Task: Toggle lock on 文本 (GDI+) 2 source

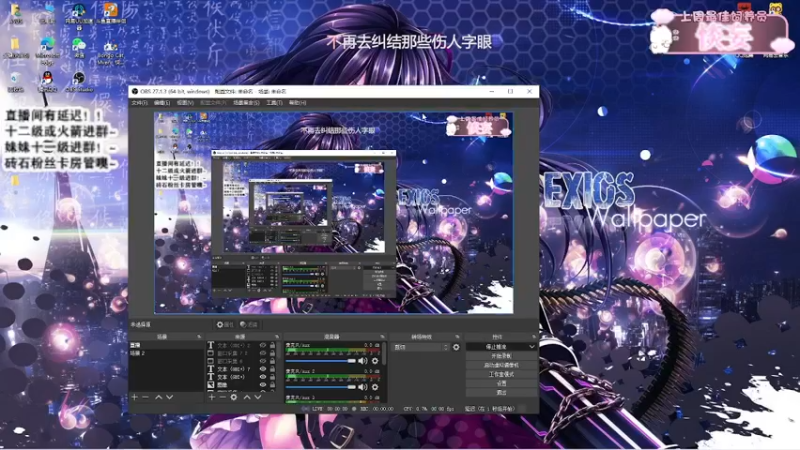Action: pos(272,345)
